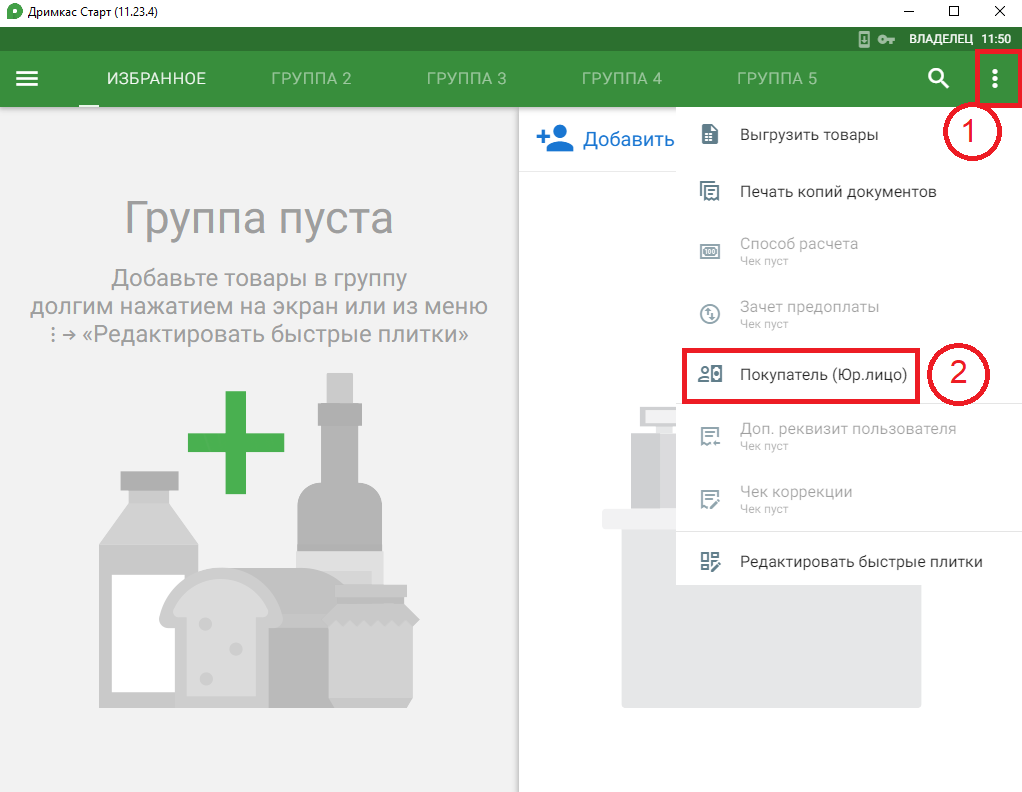Viewport: 1022px width, 792px height.
Task: Click the print document copies icon
Action: click(x=710, y=192)
